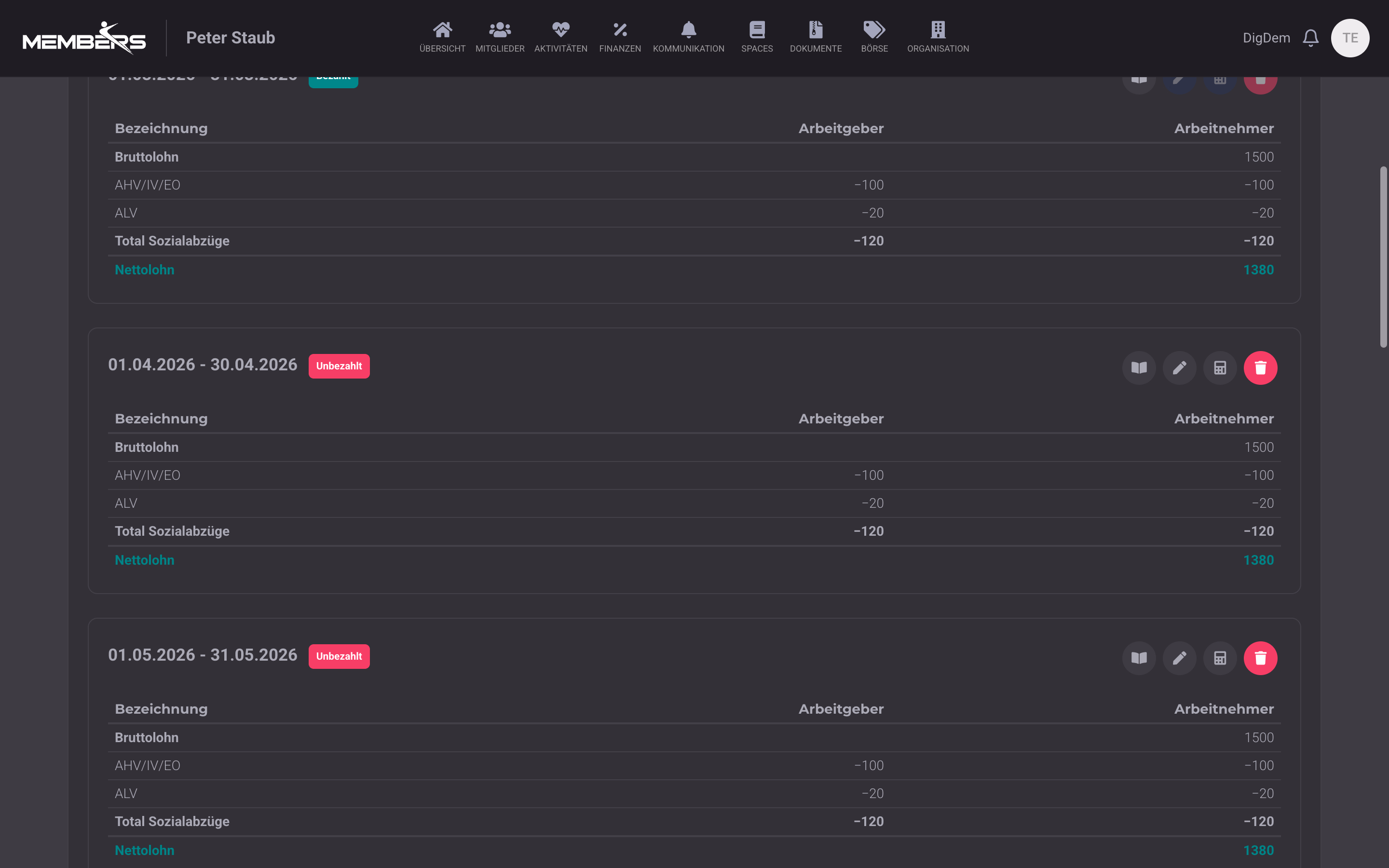Open calculator for May 2026 payroll
The image size is (1389, 868).
click(1220, 658)
